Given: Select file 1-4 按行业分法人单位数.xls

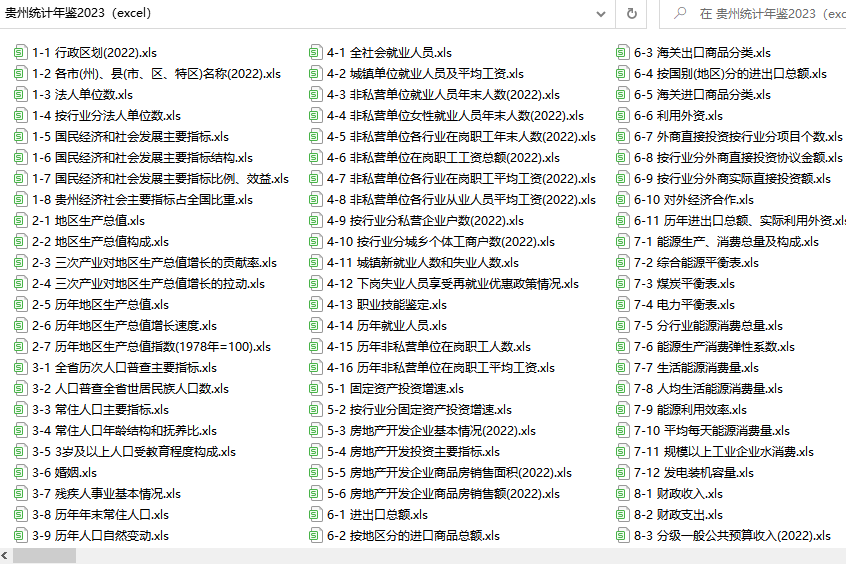Looking at the screenshot, I should point(98,115).
